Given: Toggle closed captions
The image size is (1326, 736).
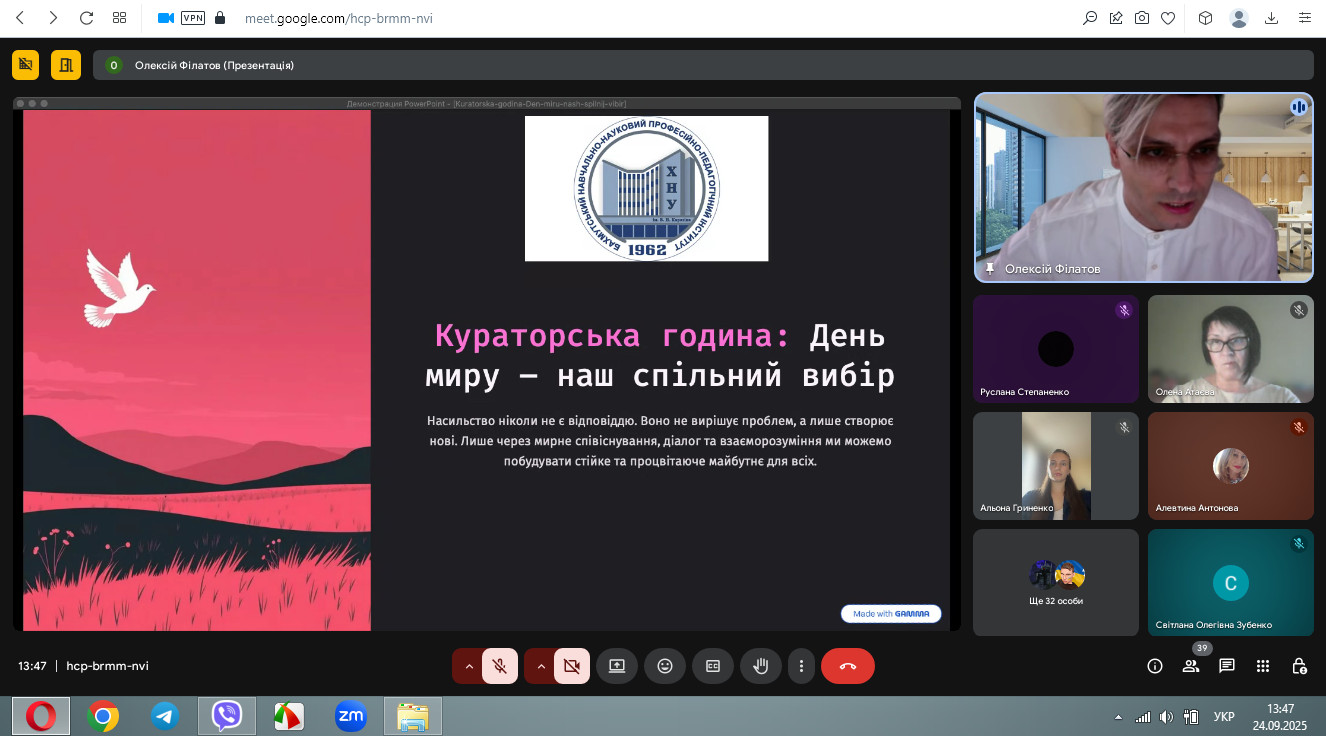Looking at the screenshot, I should [713, 666].
